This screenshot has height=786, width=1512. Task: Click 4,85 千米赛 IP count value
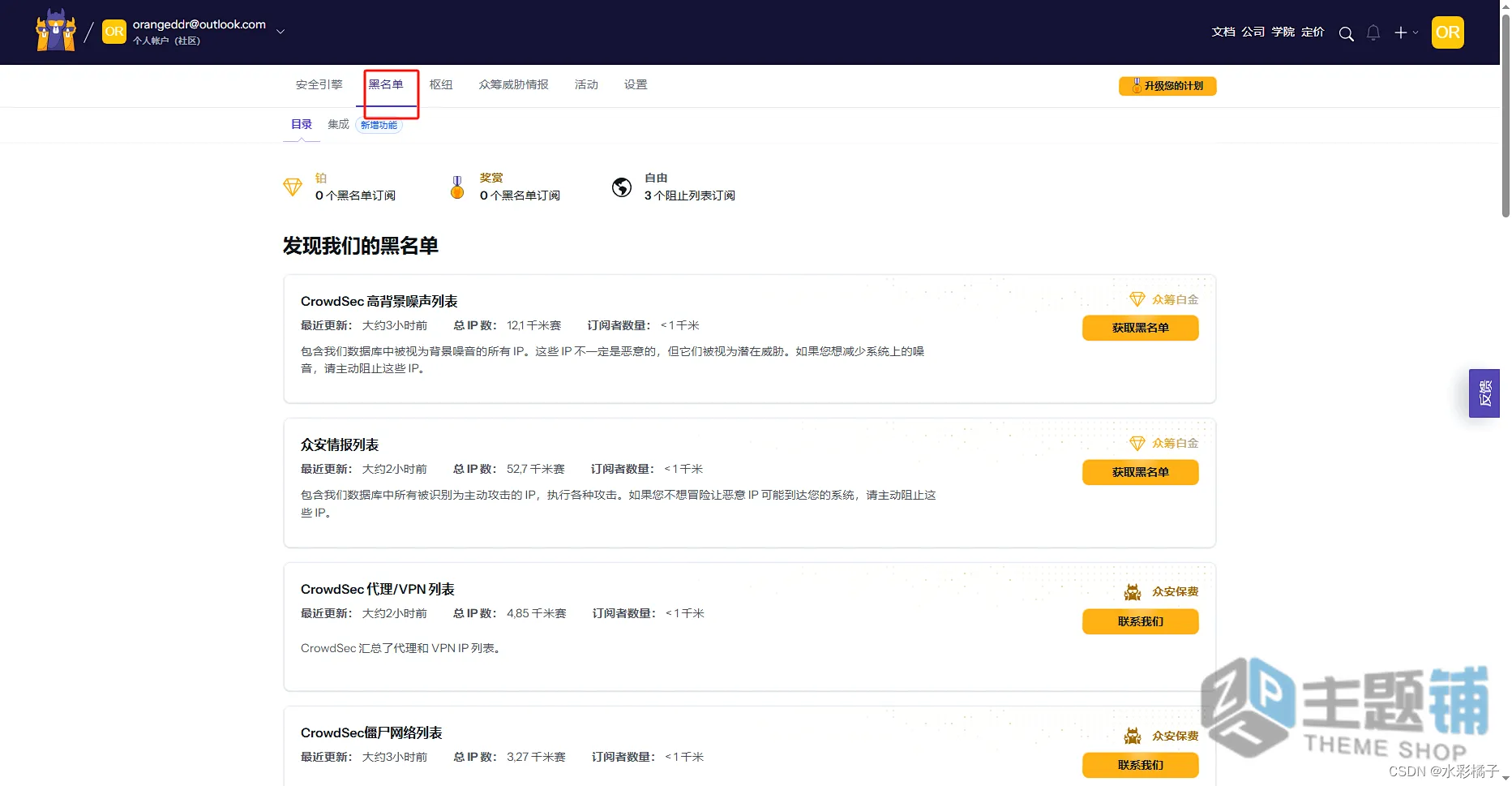tap(537, 613)
